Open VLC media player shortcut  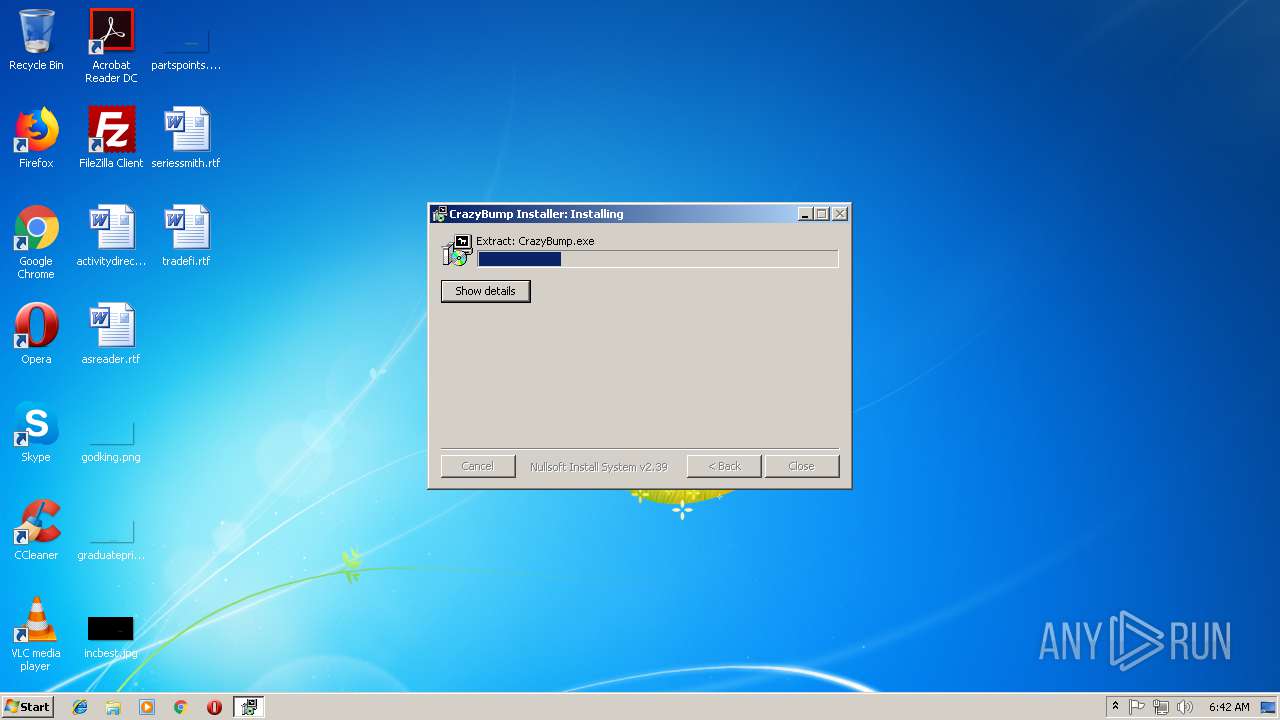click(x=36, y=634)
